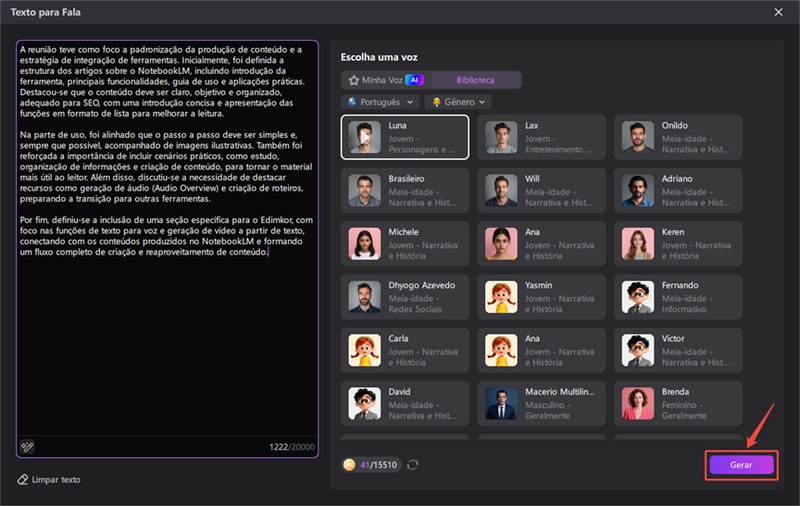Select Ana voice next to Michele
800x506 pixels.
[x=541, y=243]
